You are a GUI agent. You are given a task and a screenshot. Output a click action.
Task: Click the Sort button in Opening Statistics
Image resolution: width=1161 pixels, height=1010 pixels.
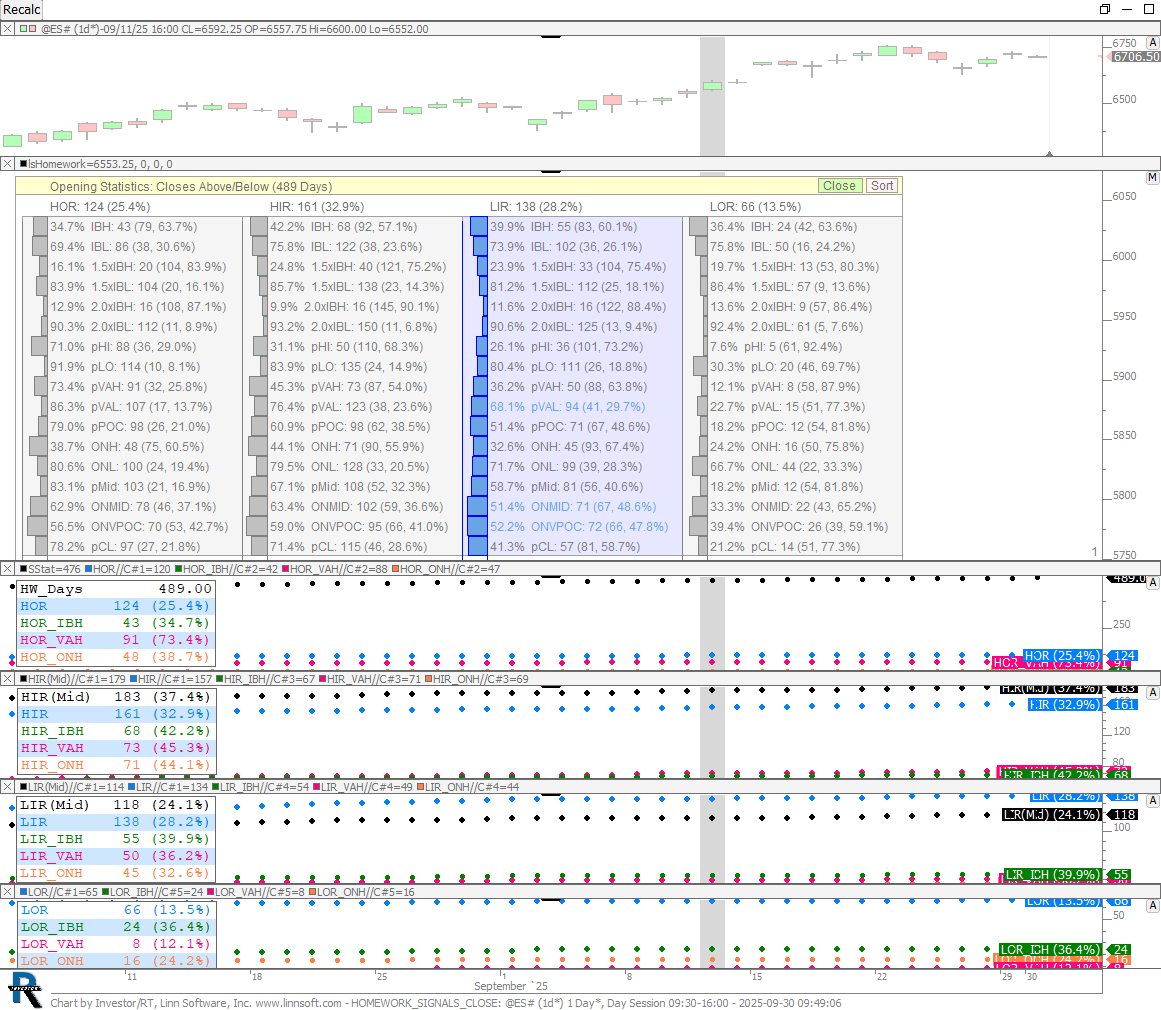pos(881,186)
